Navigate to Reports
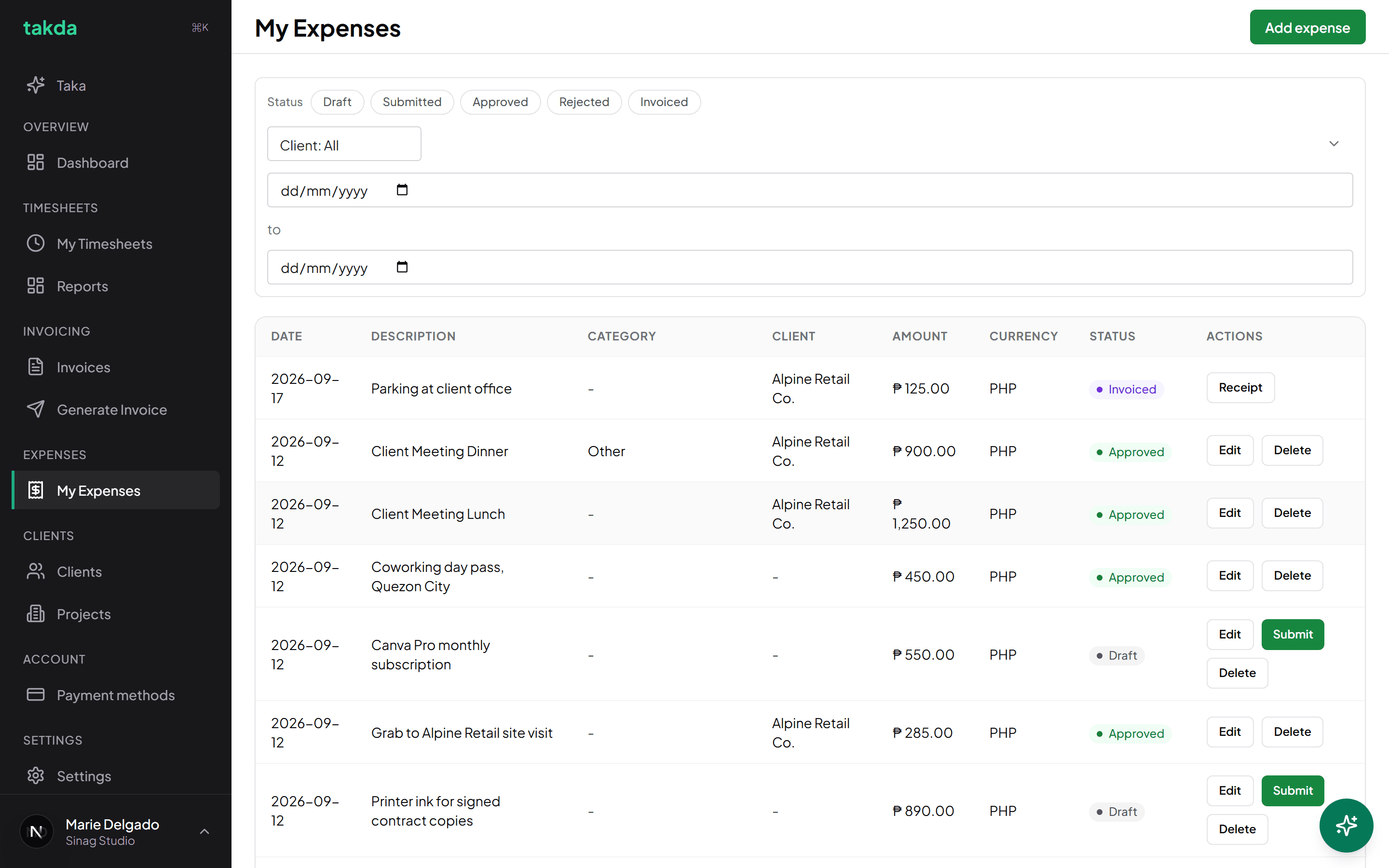Viewport: 1389px width, 868px height. coord(115,286)
